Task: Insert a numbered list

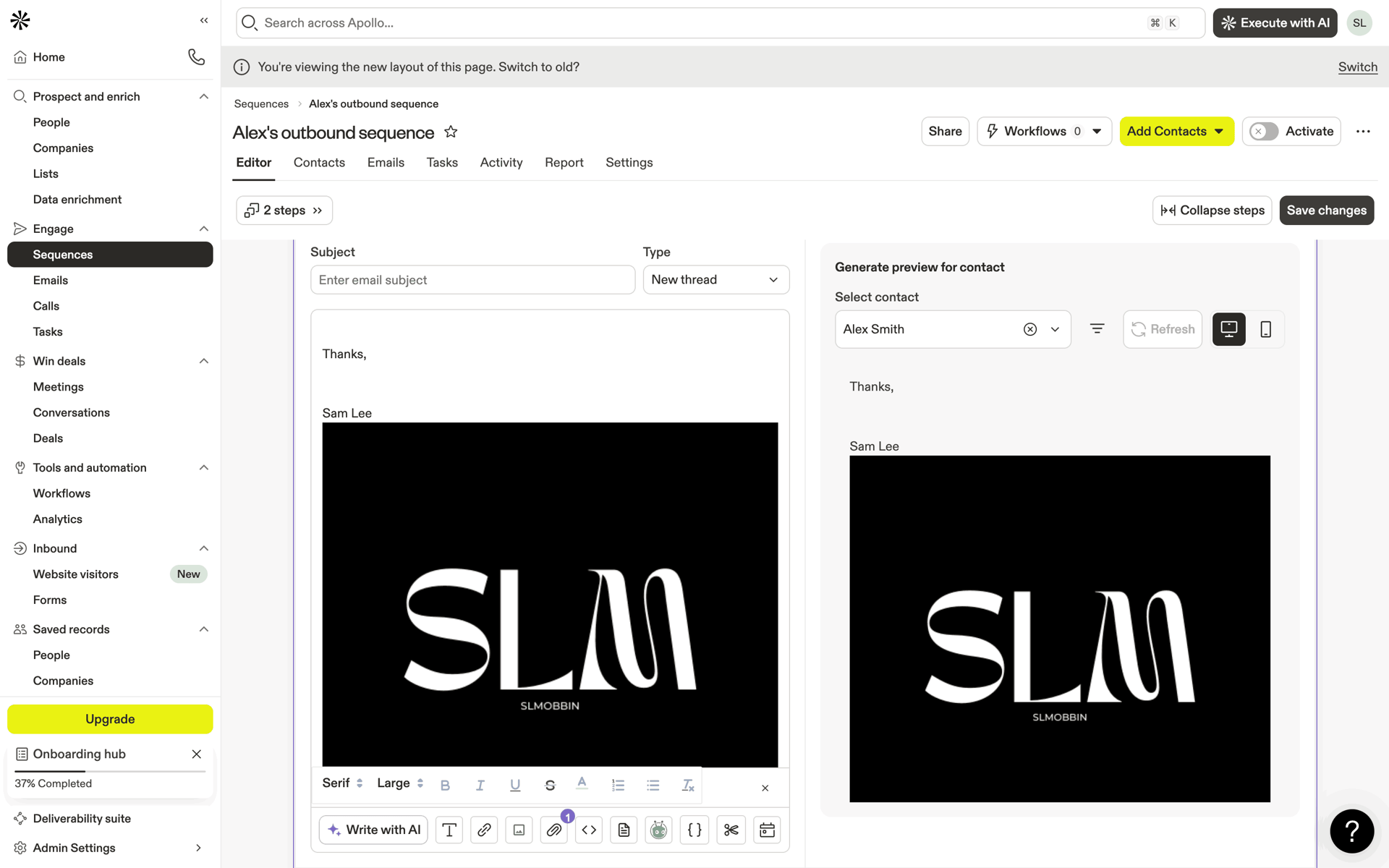Action: tap(618, 785)
